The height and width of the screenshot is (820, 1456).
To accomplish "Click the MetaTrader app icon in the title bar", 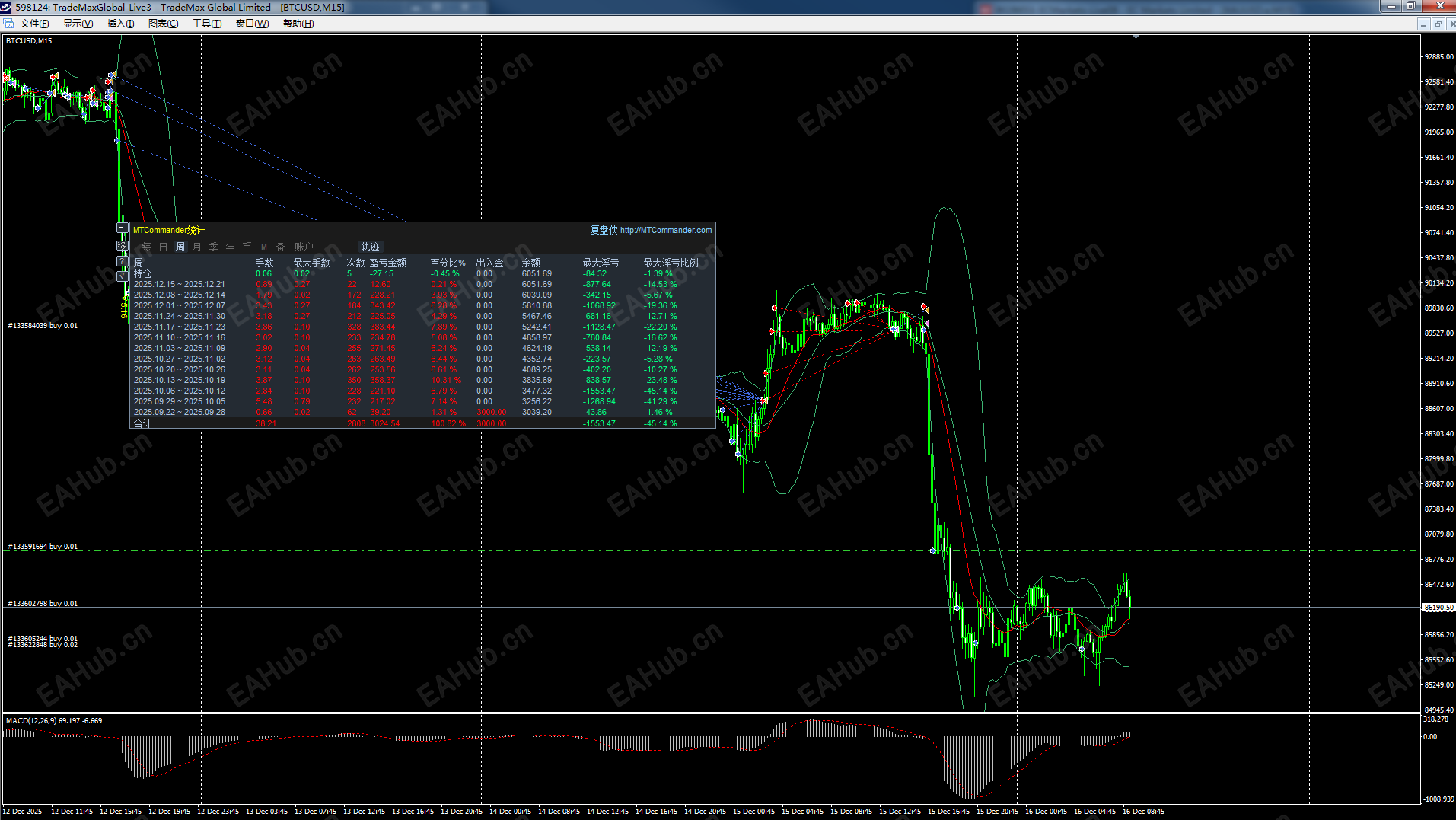I will point(7,7).
